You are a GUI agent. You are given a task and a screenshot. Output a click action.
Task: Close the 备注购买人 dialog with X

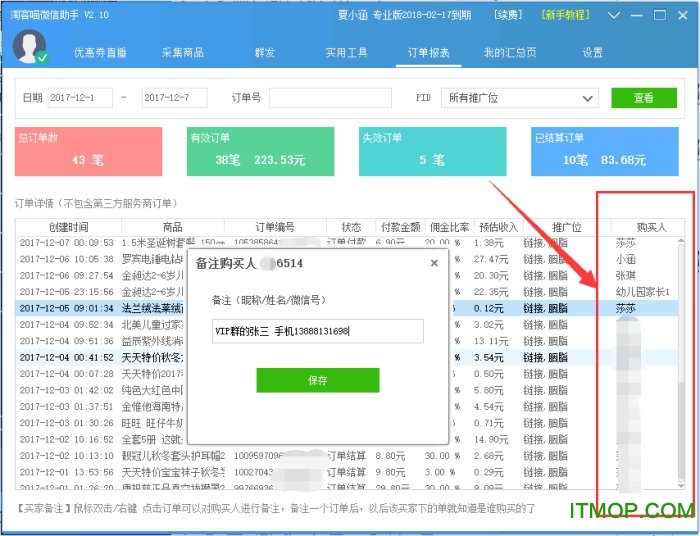point(434,263)
